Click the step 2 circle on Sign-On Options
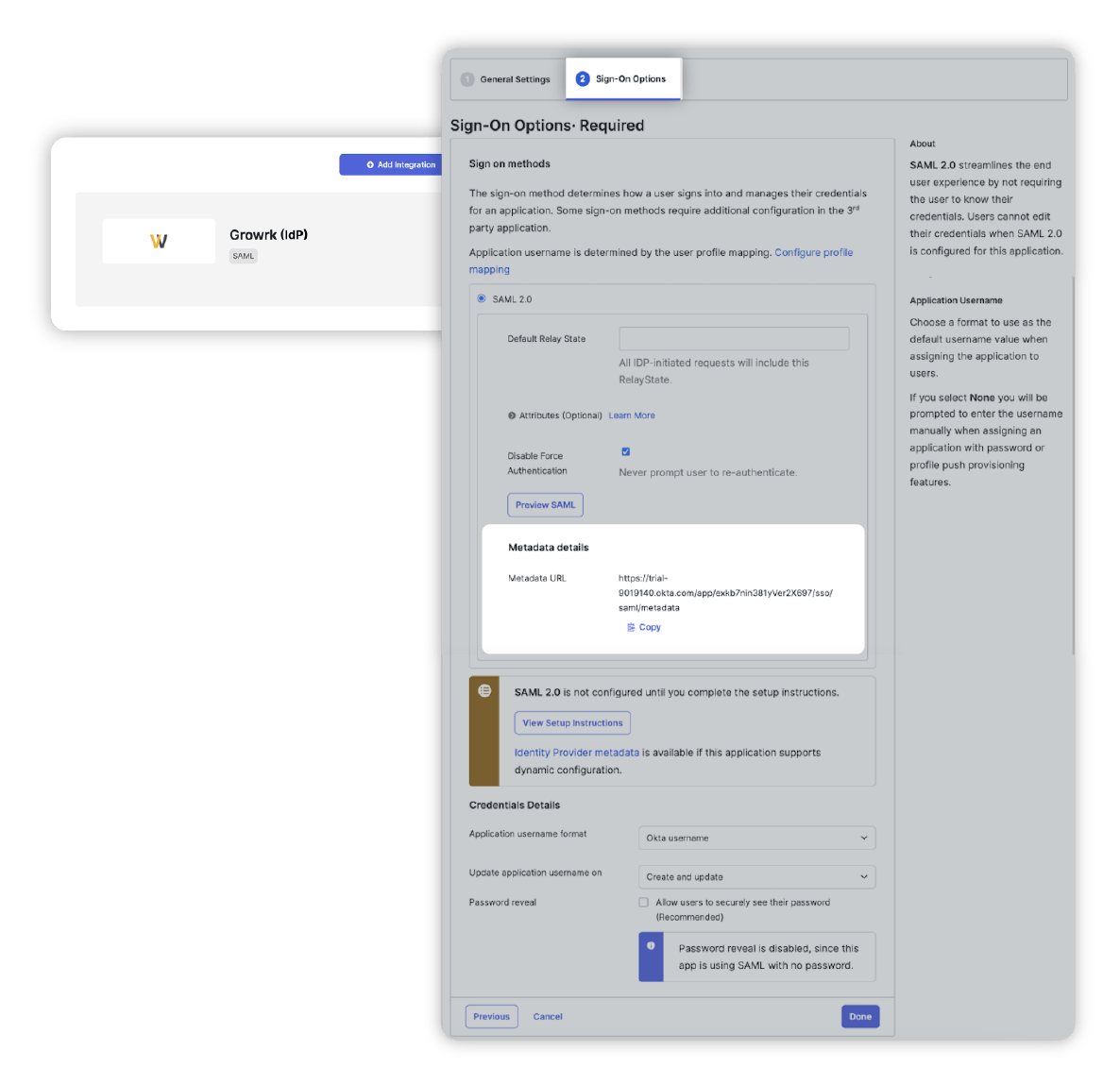1120x1085 pixels. [x=583, y=79]
